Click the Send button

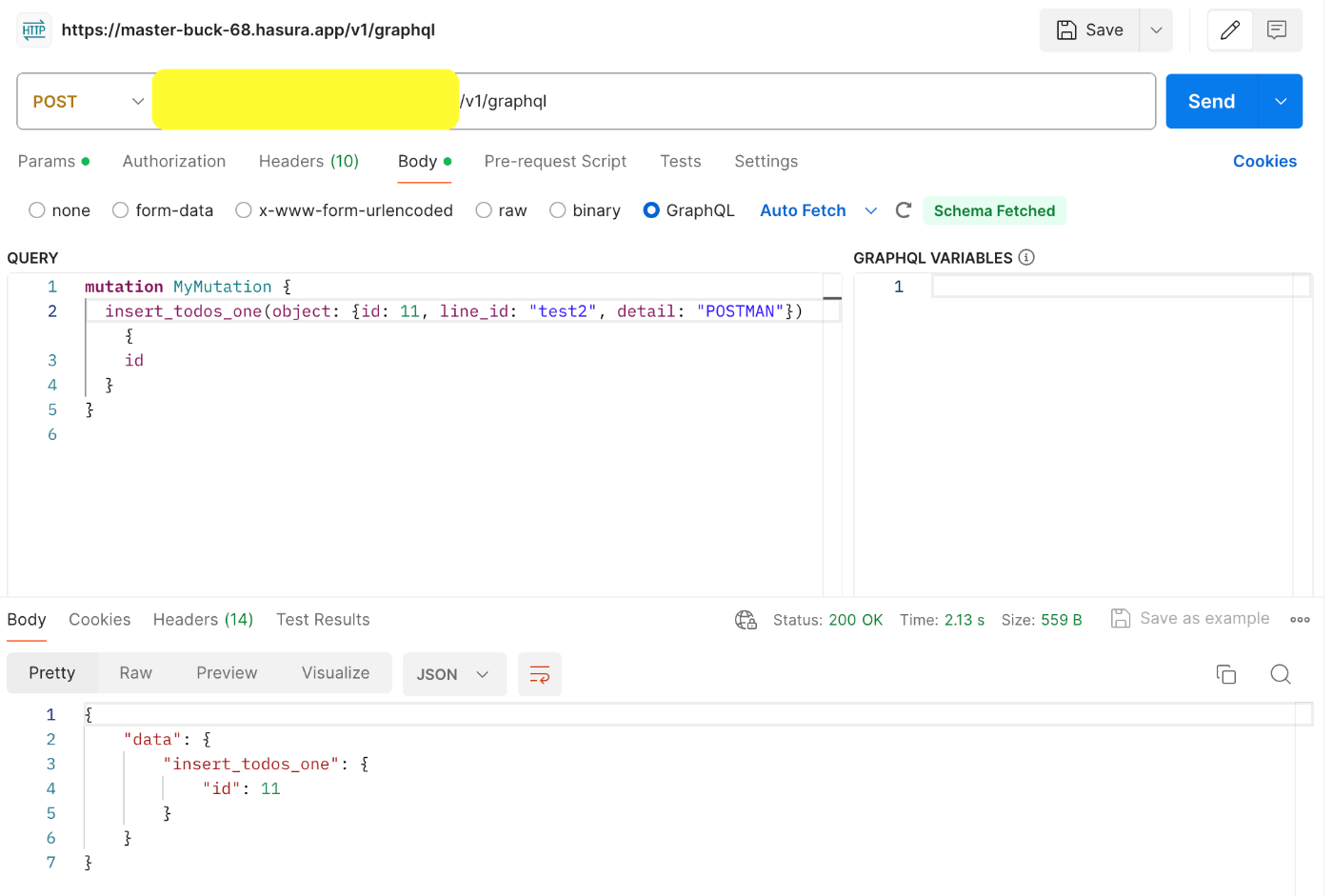point(1212,102)
